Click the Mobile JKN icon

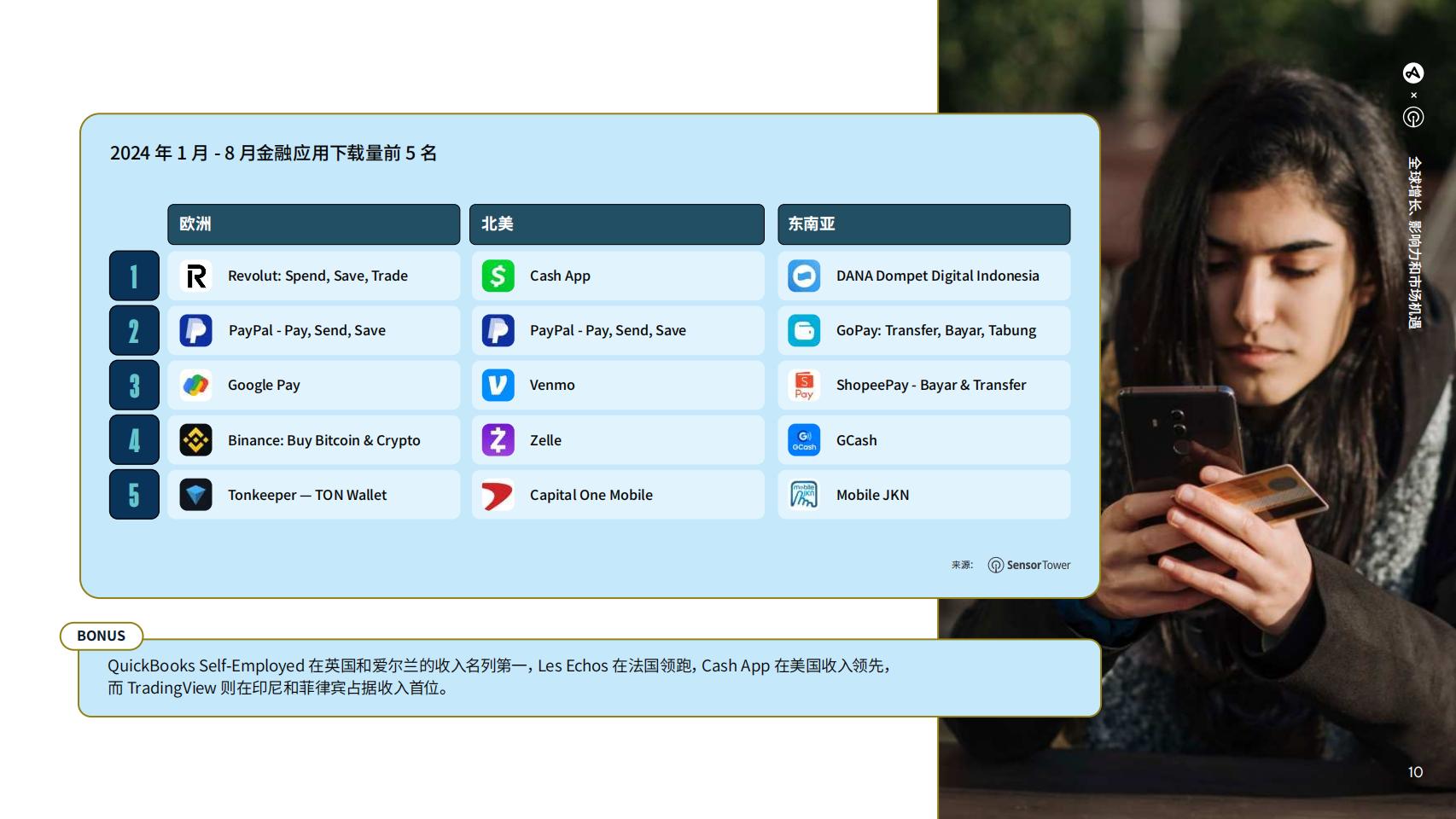804,495
